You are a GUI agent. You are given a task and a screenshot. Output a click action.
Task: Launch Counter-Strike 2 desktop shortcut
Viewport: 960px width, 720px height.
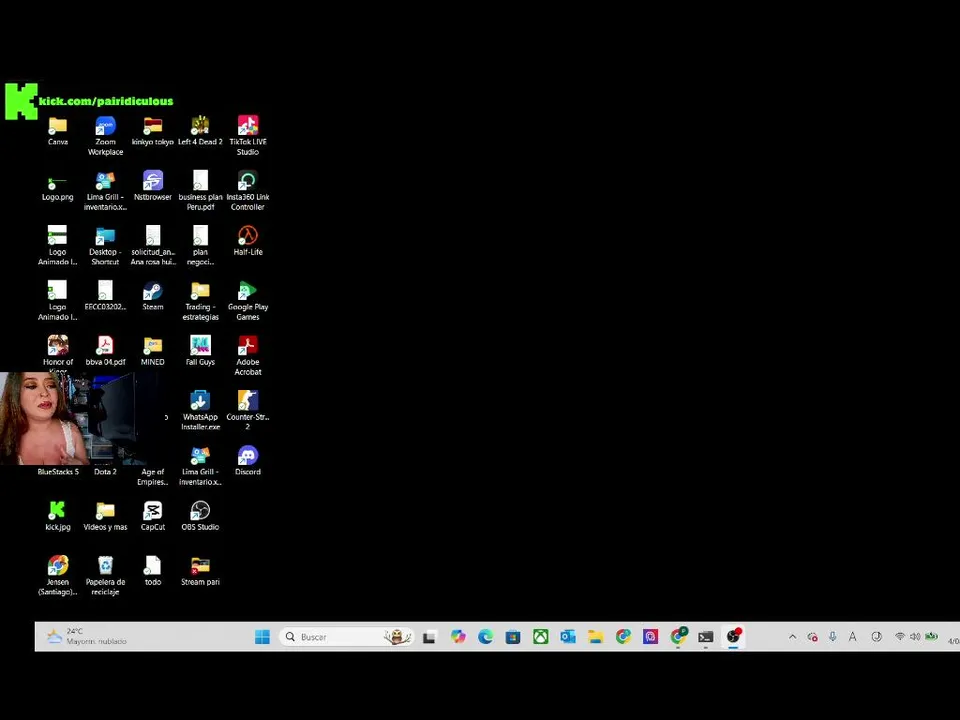coord(248,401)
